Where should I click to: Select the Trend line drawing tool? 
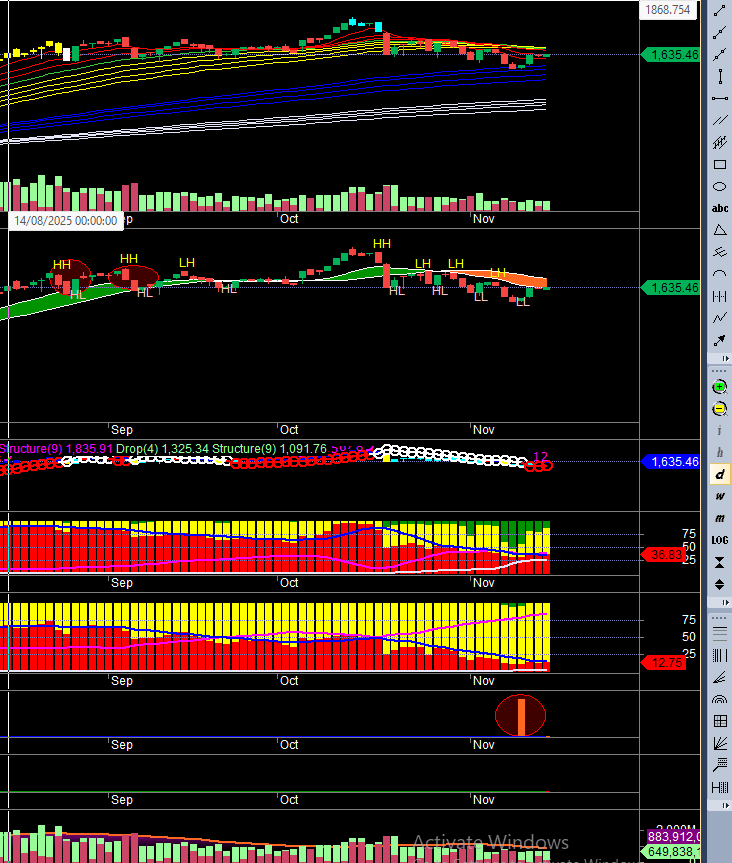point(719,10)
